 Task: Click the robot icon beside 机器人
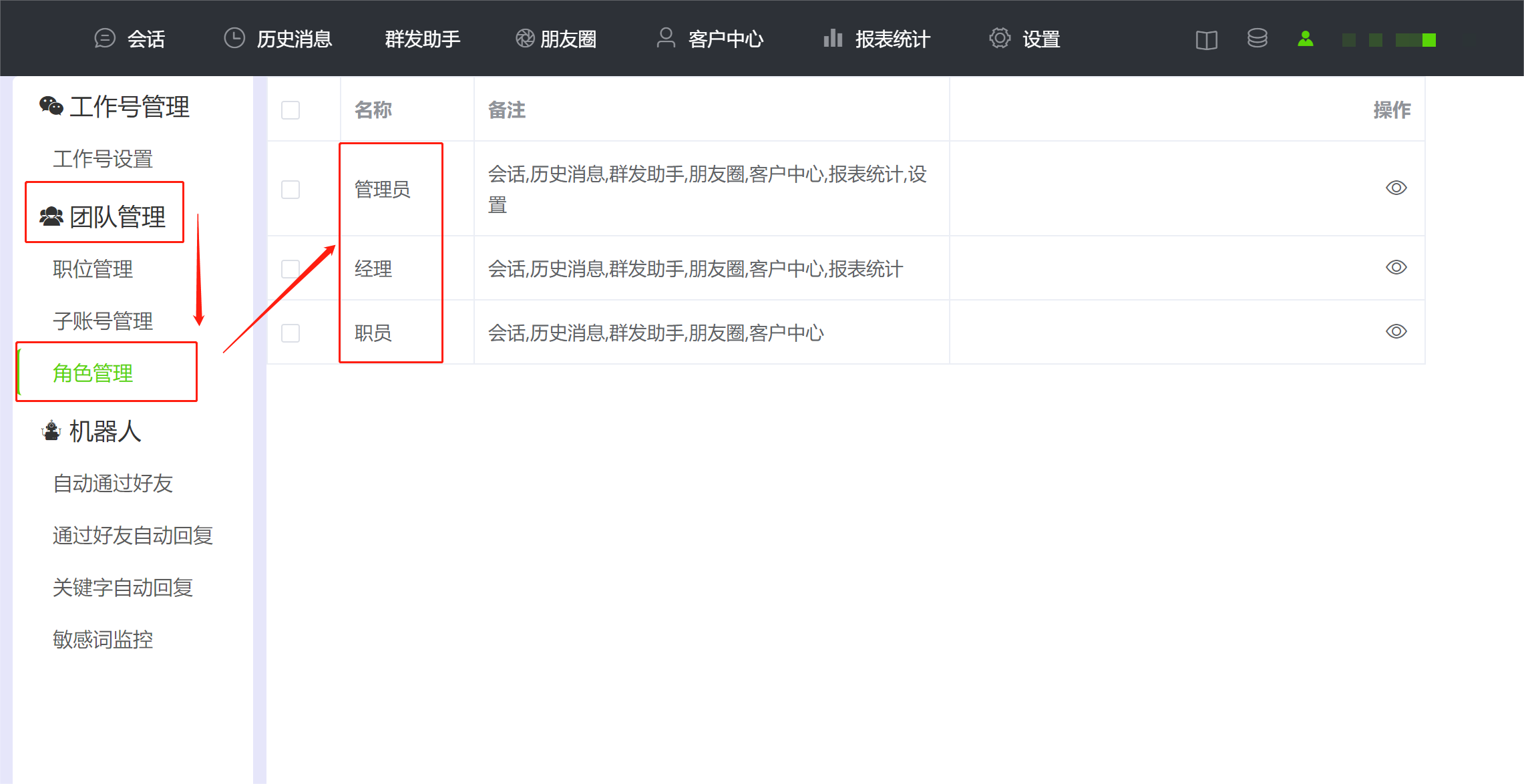pyautogui.click(x=51, y=431)
